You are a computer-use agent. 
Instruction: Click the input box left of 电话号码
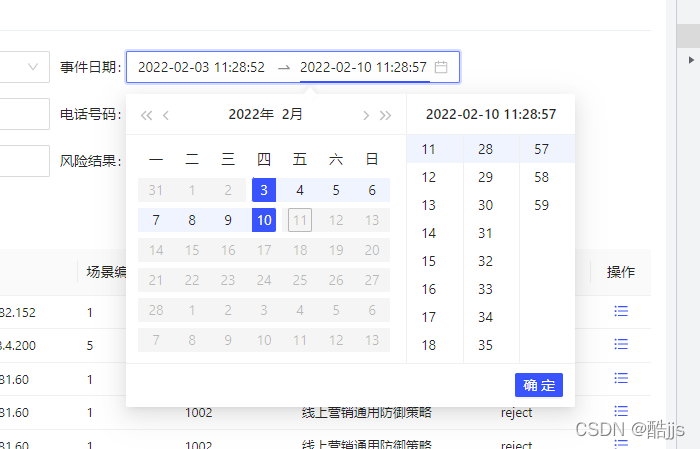coord(24,114)
